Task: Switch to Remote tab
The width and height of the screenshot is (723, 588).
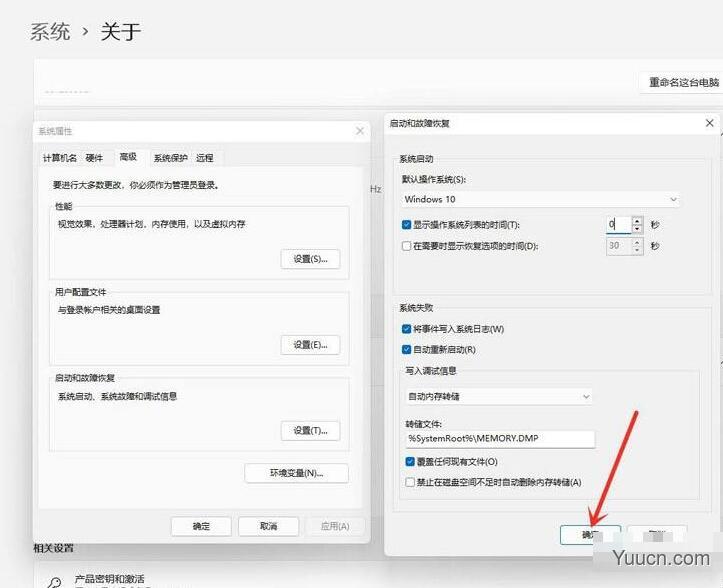Action: [x=204, y=158]
